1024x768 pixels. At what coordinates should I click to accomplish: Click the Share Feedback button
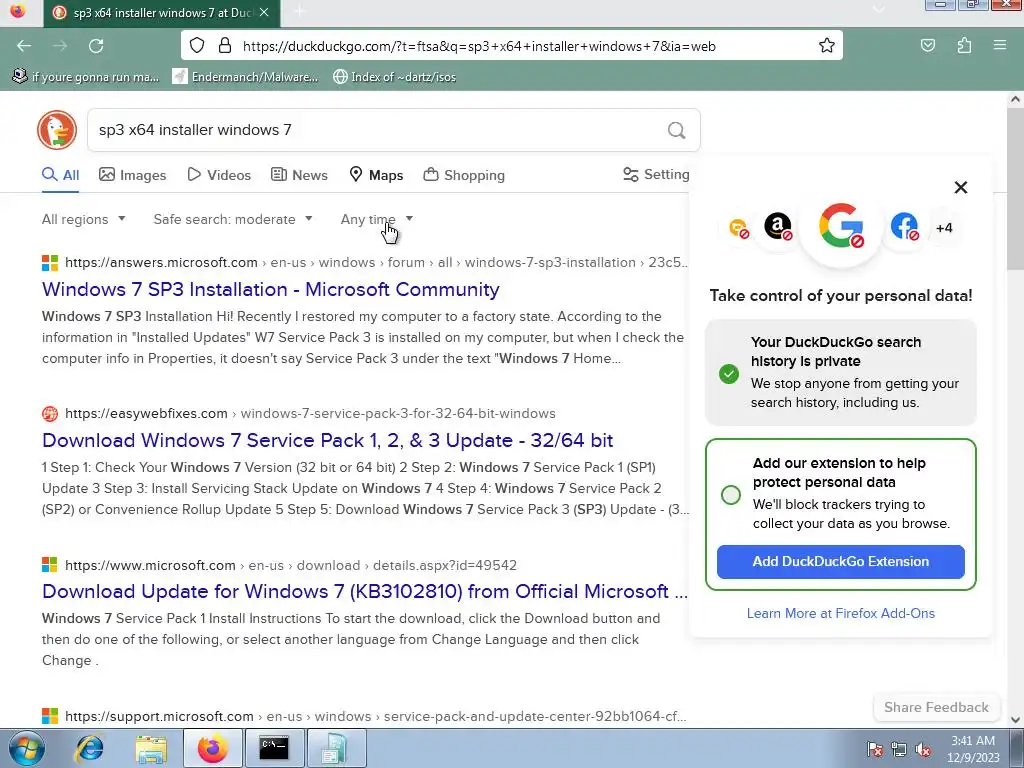pos(936,707)
